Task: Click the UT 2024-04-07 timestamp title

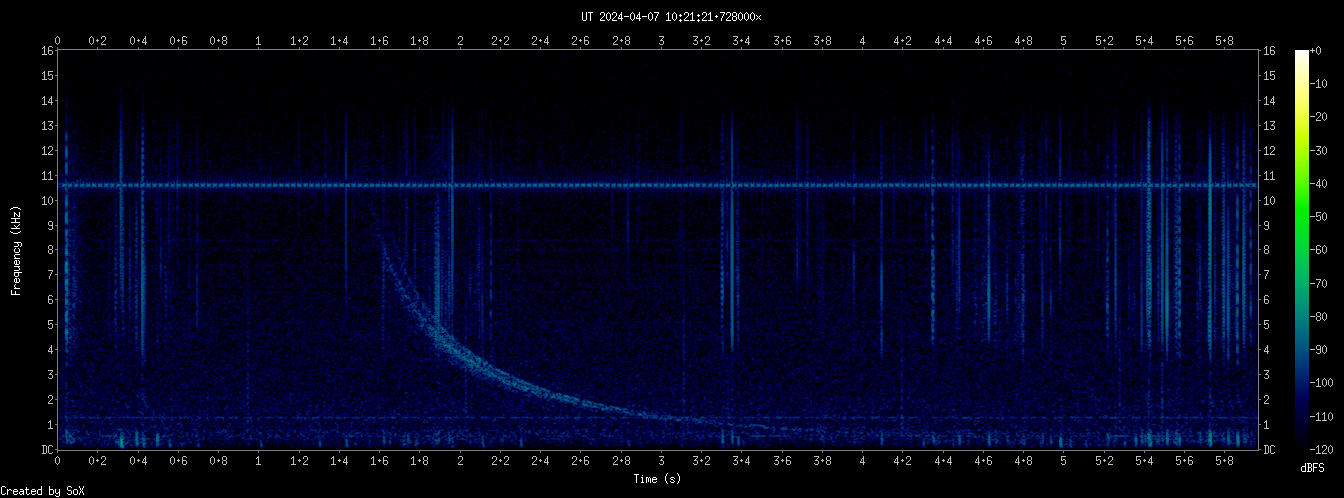Action: (671, 17)
